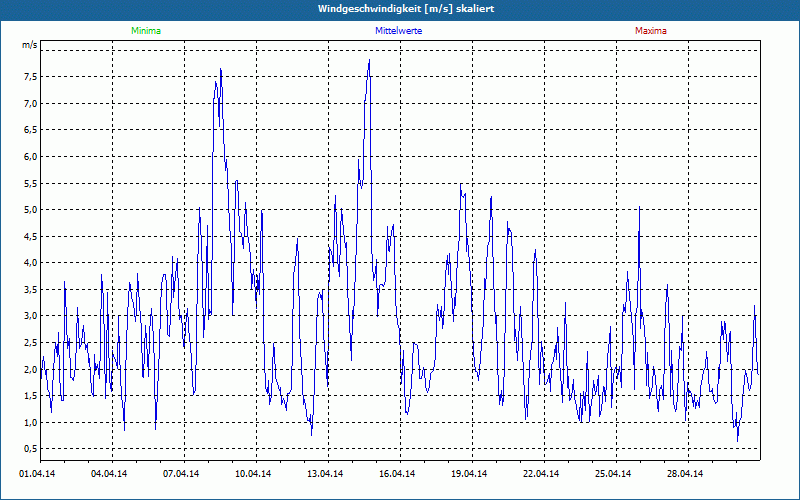
Task: Click the 7,0 y-axis value
Action: pos(31,104)
